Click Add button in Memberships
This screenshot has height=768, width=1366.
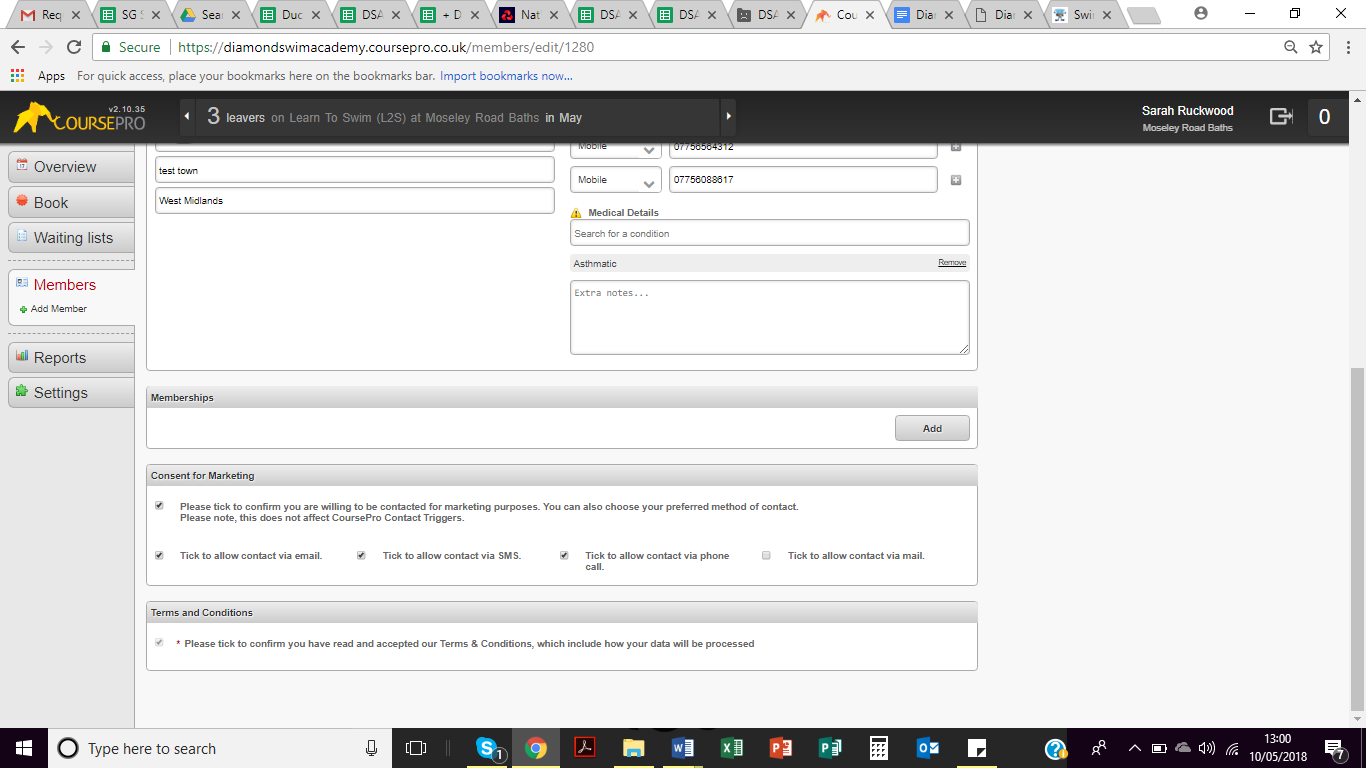point(932,428)
